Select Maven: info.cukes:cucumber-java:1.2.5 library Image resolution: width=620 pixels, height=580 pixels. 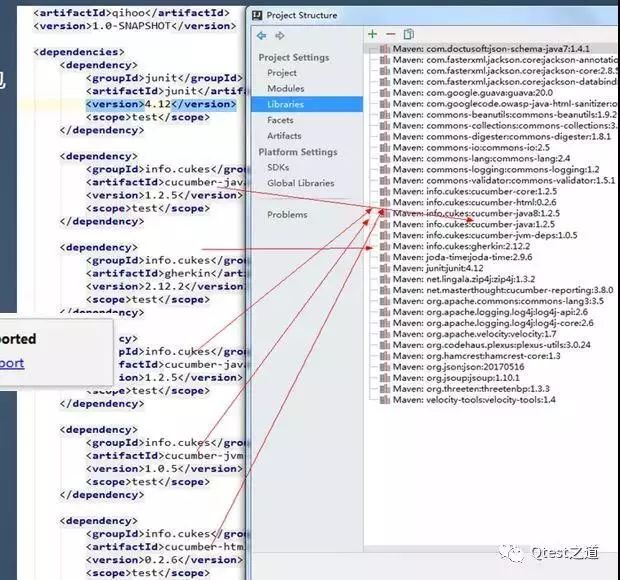point(474,224)
